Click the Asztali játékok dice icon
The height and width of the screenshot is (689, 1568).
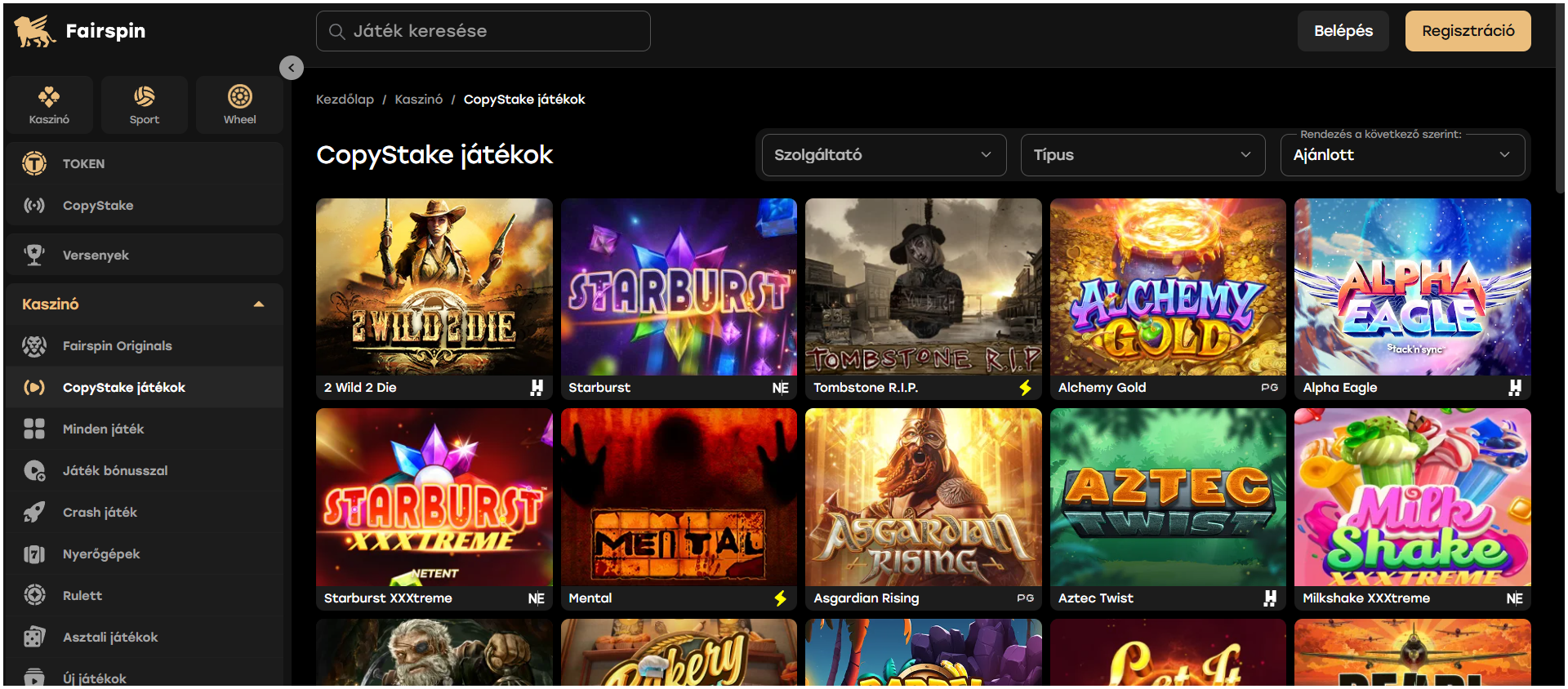click(x=34, y=637)
